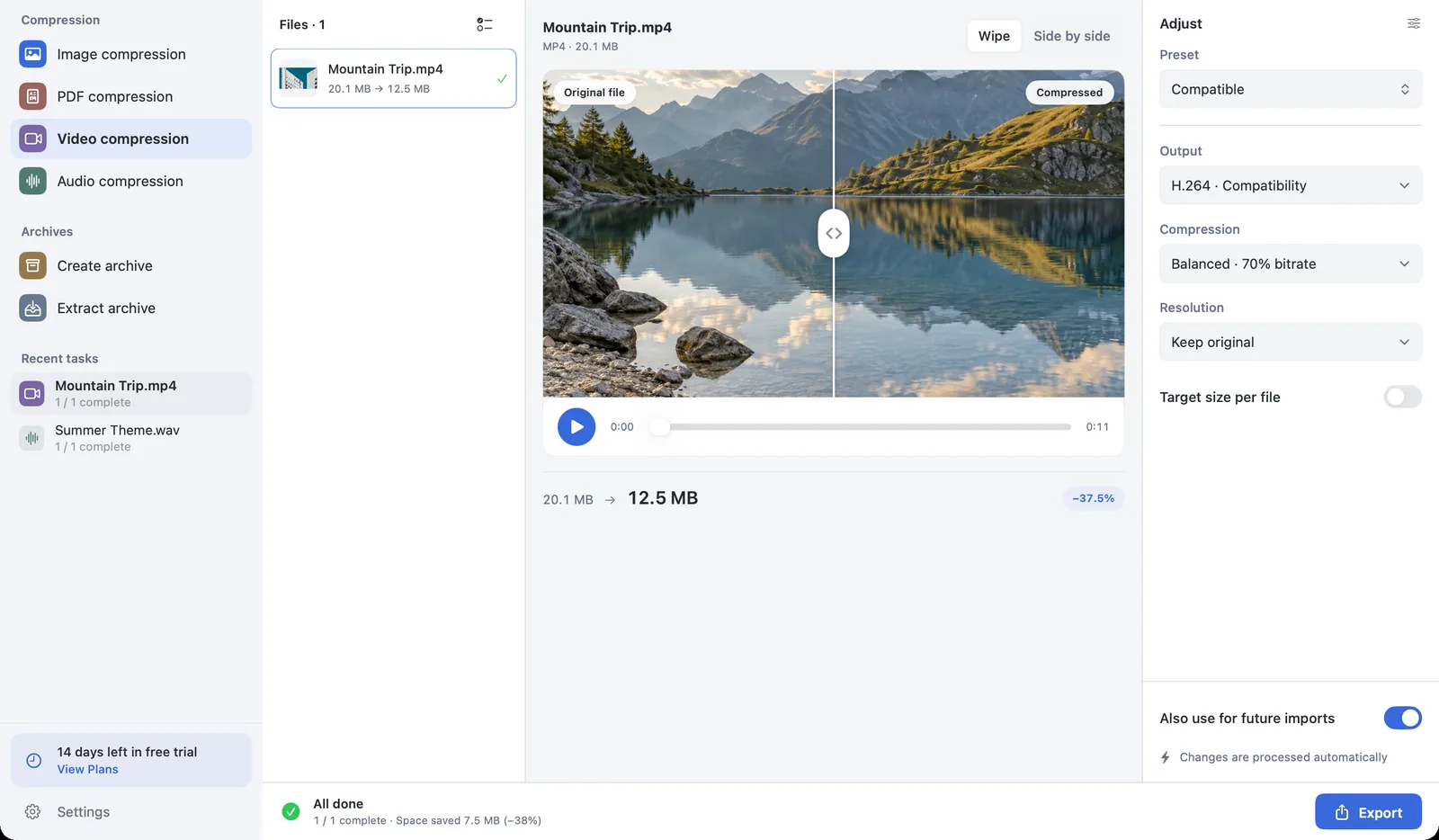The width and height of the screenshot is (1439, 840).
Task: Click the lightning bolt auto-process icon
Action: (x=1166, y=757)
